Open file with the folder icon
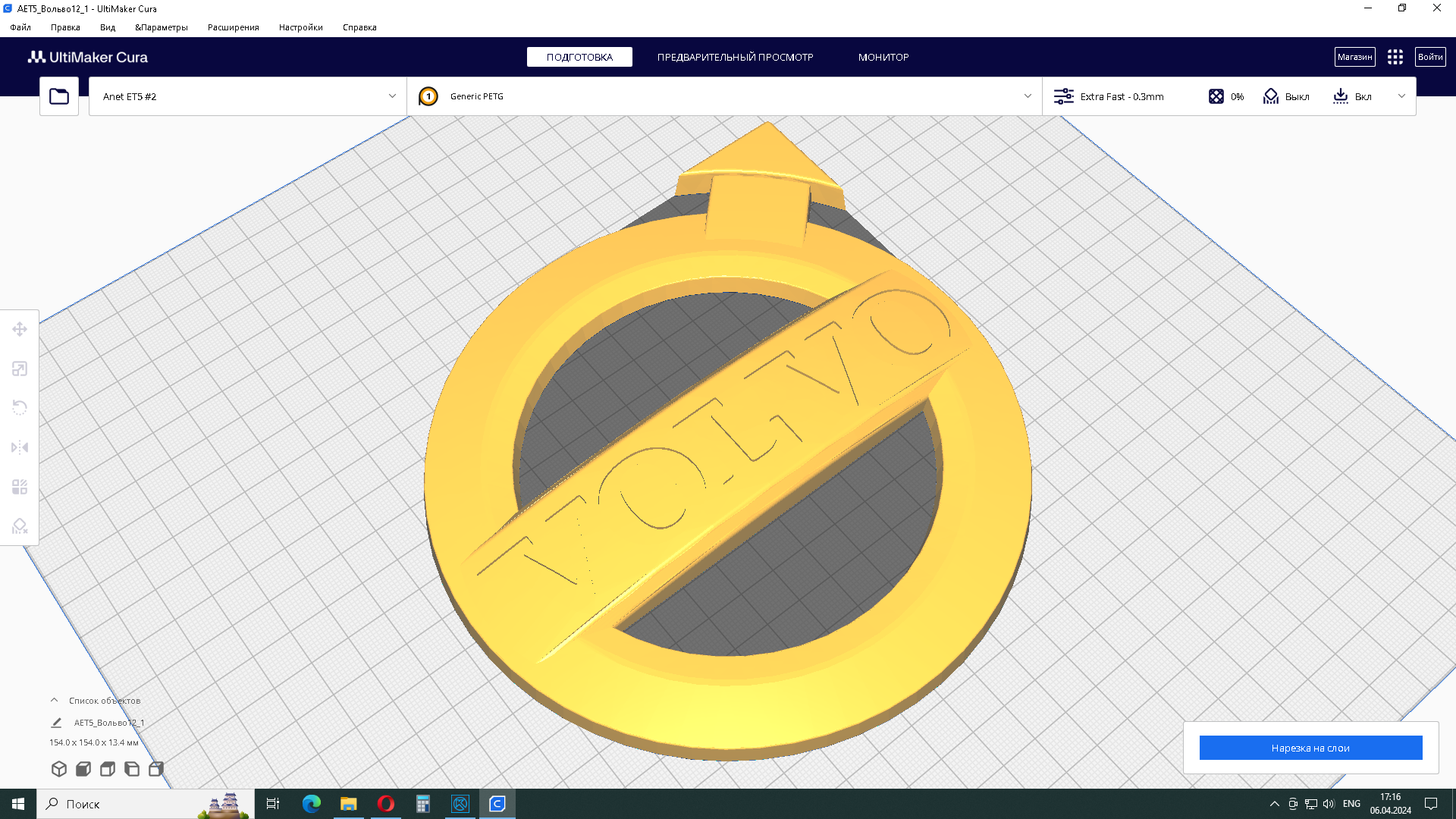 point(59,96)
